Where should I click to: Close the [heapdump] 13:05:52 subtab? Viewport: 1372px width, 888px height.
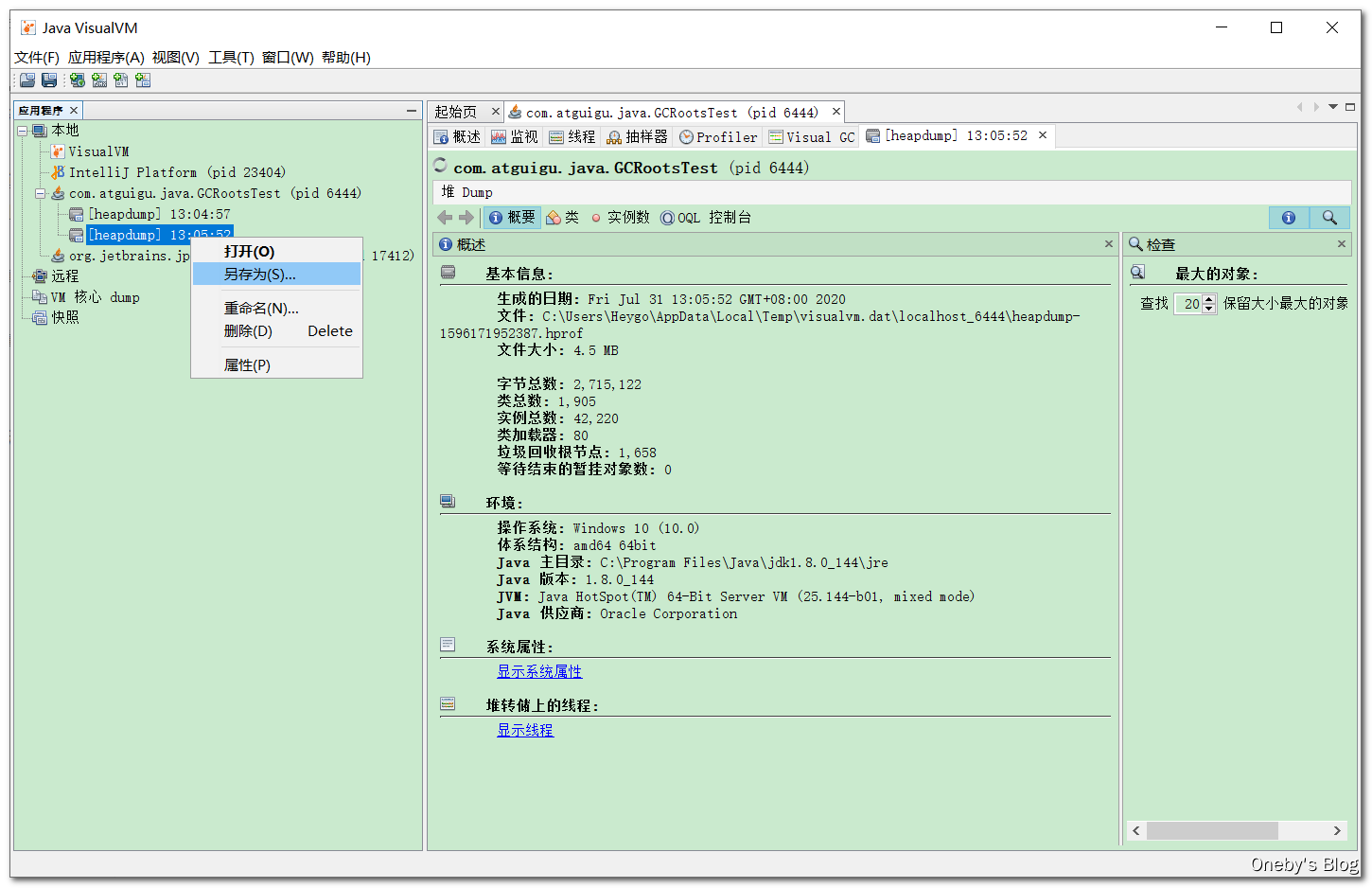[x=1043, y=135]
